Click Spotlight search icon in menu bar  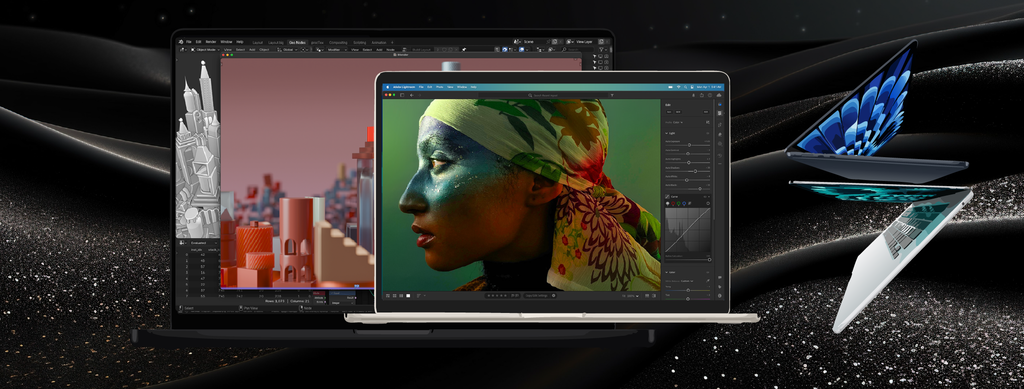(685, 87)
